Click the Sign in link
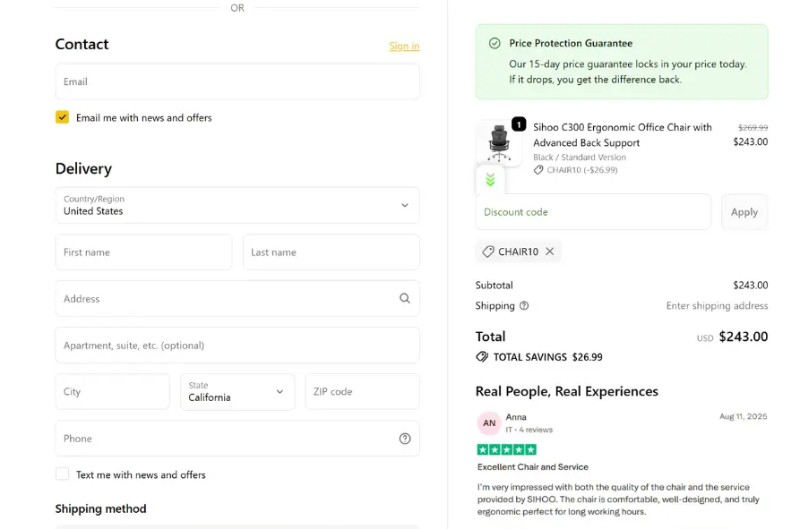Viewport: 800px width, 529px height. coord(404,46)
